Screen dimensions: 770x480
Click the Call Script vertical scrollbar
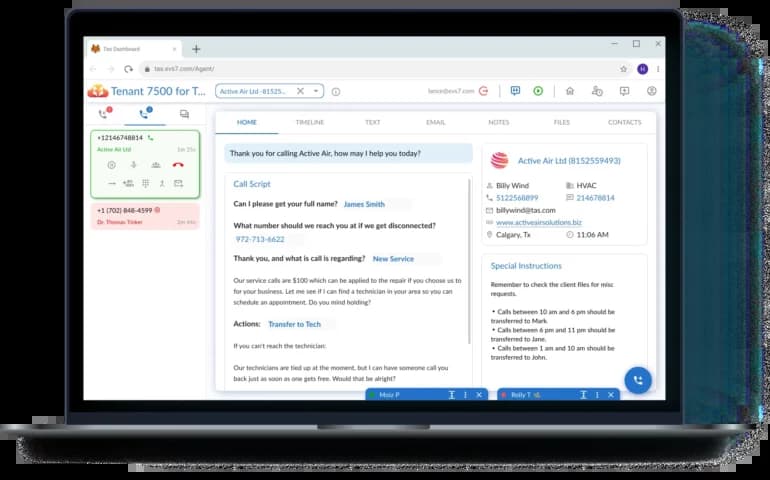[x=469, y=260]
